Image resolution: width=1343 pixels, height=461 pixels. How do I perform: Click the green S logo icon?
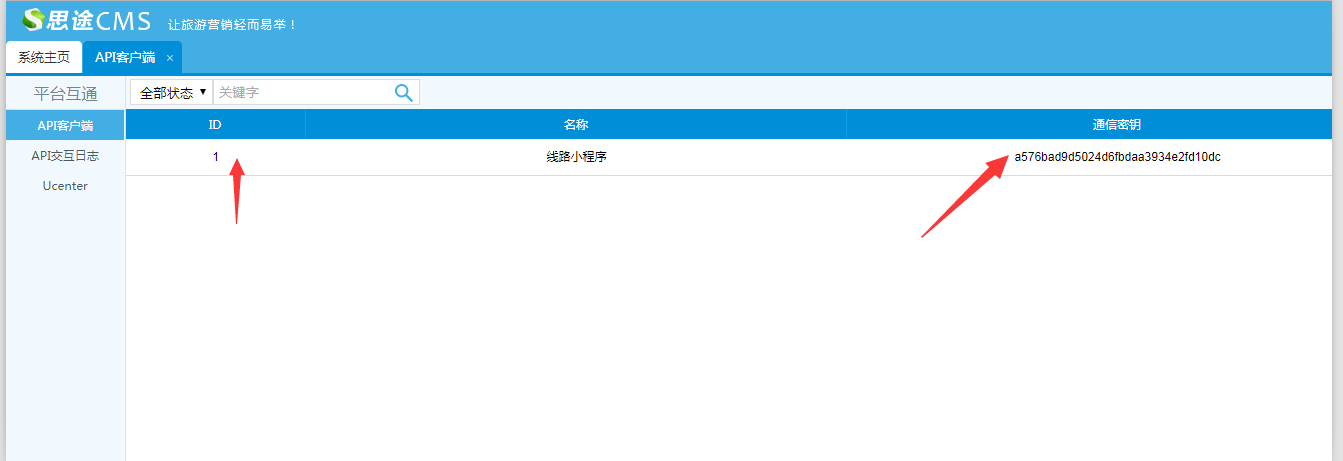[x=33, y=20]
